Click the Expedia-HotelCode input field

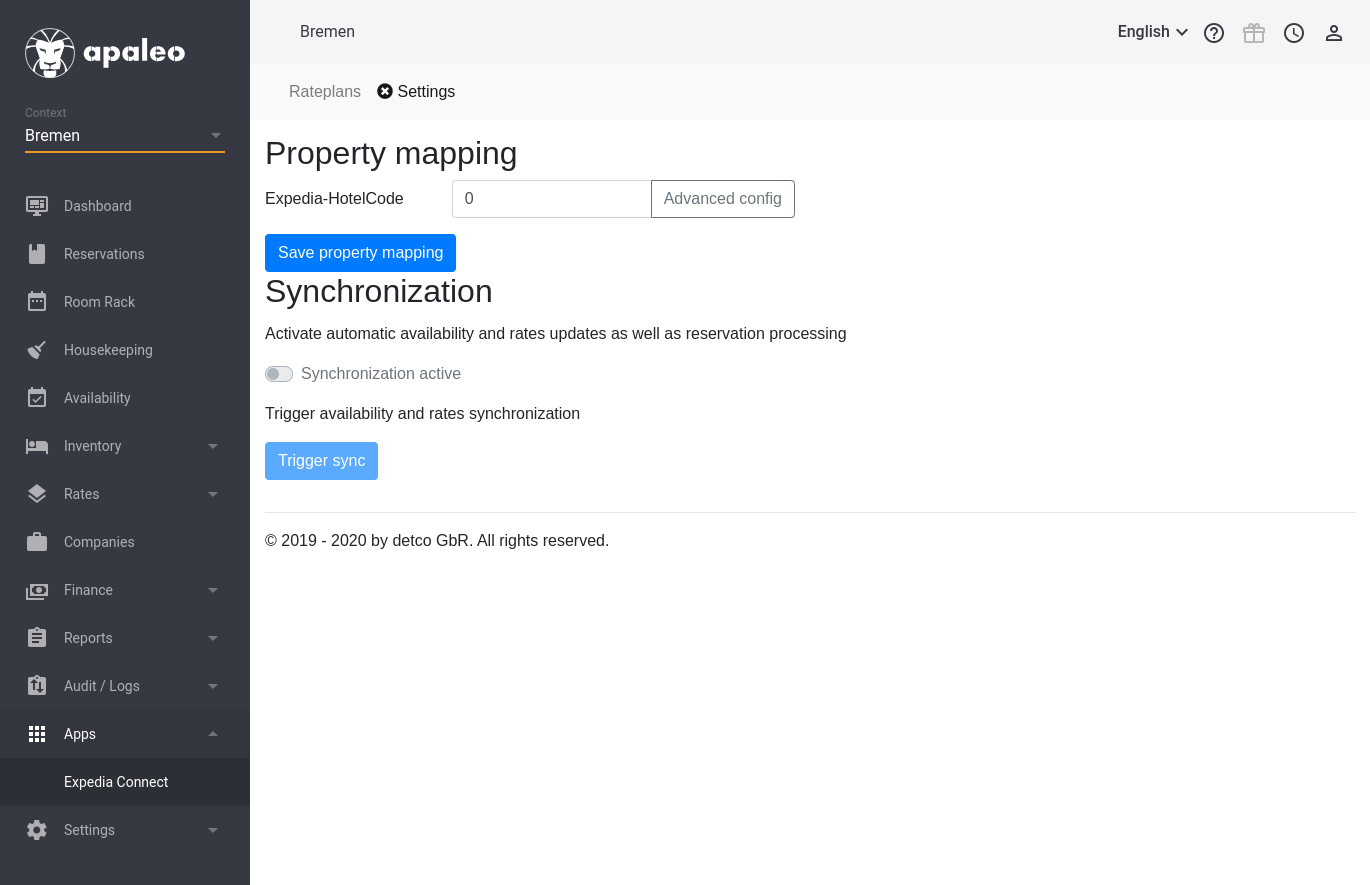551,199
